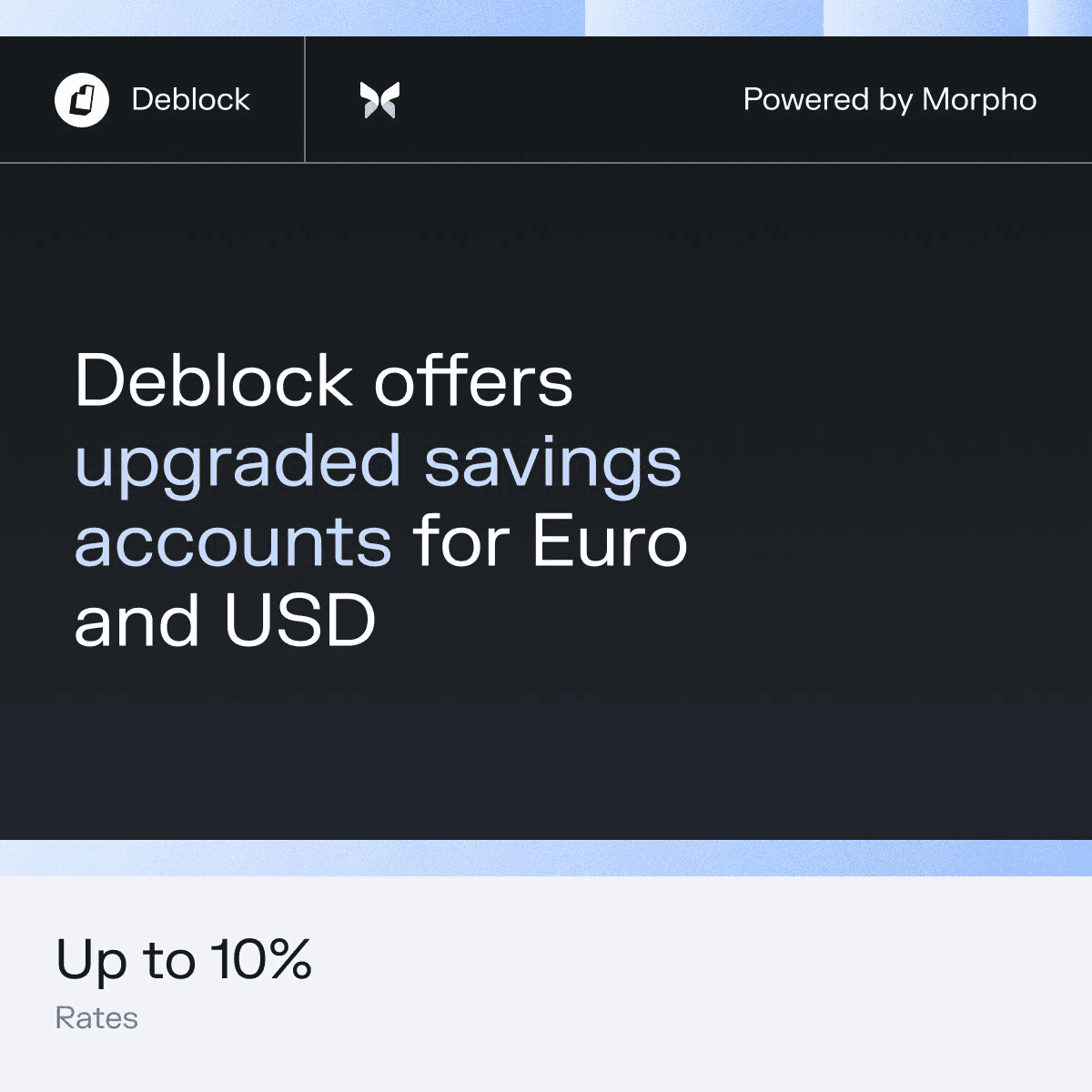Image resolution: width=1092 pixels, height=1092 pixels.
Task: Click the "10%" rate figure
Action: (x=261, y=959)
